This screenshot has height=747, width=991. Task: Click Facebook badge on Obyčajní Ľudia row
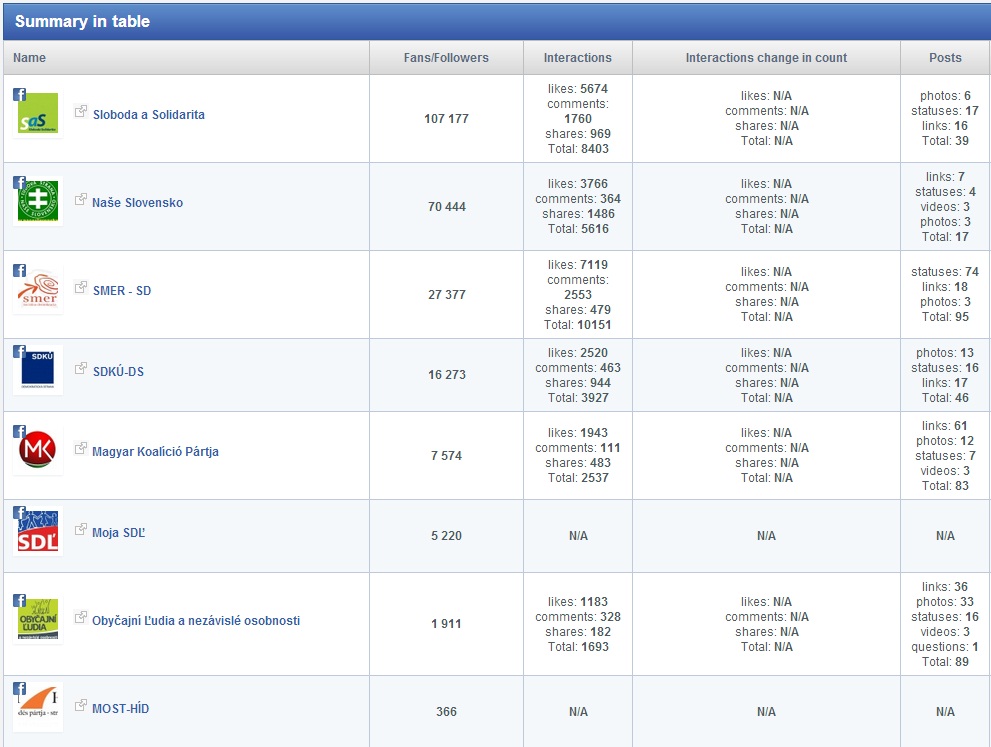tap(20, 600)
